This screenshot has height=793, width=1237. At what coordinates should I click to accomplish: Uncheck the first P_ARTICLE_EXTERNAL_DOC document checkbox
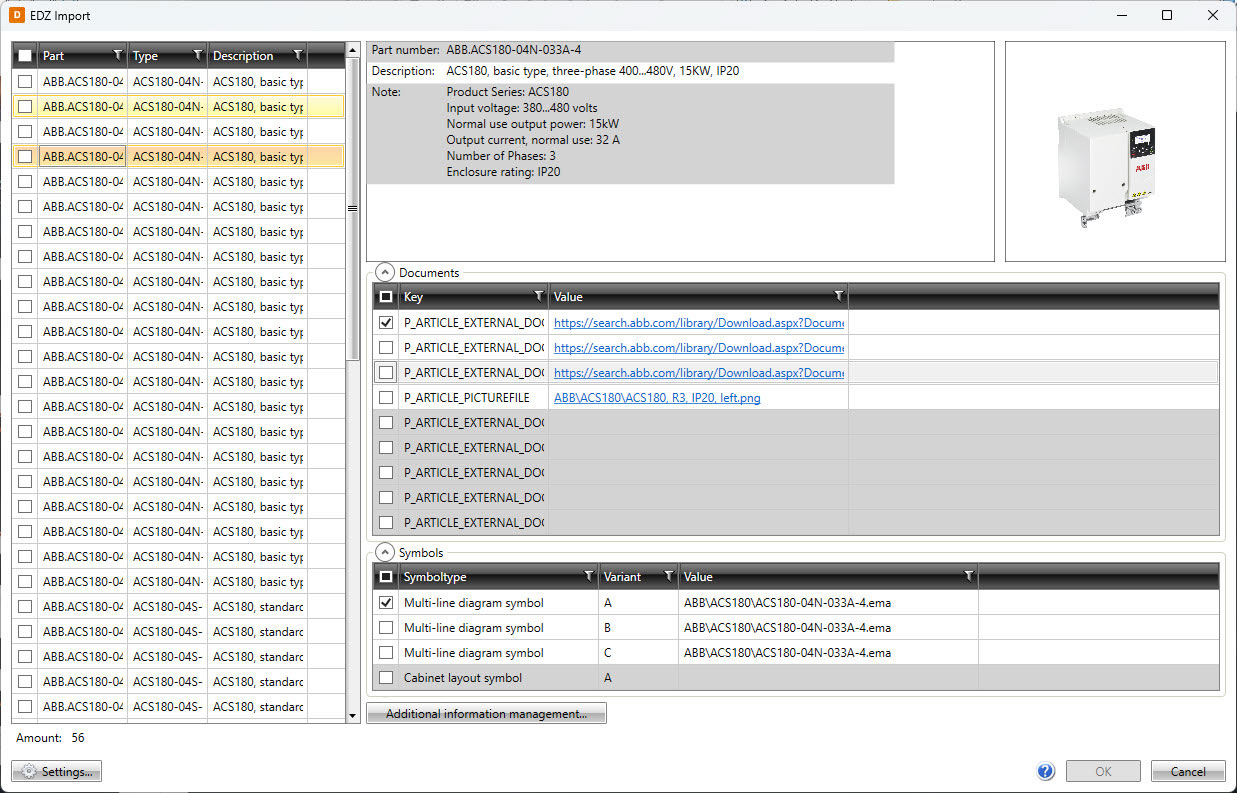386,323
